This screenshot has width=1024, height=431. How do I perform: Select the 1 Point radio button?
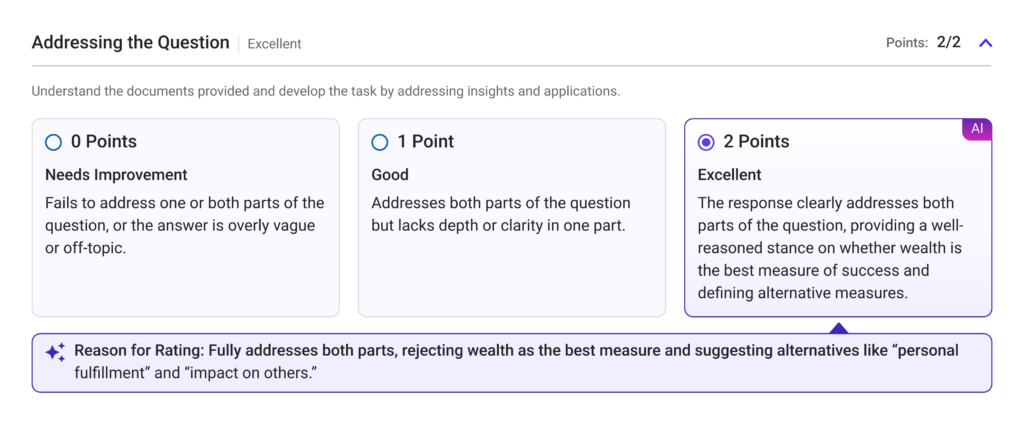379,142
